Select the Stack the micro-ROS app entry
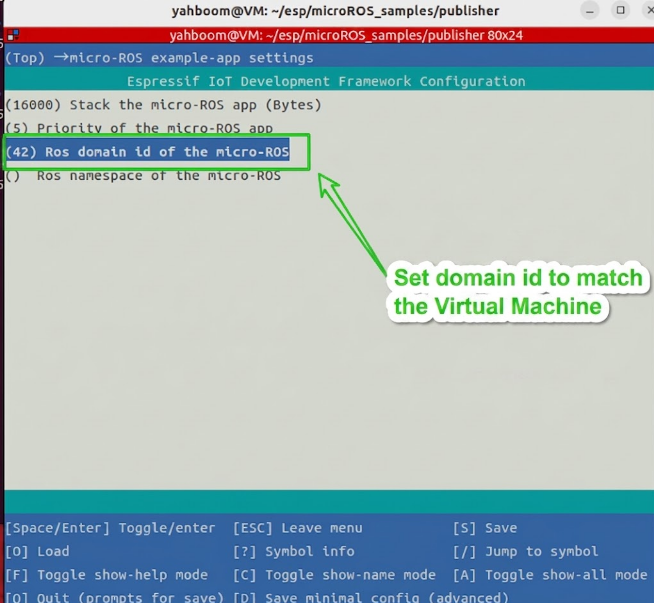Viewport: 654px width, 603px height. (163, 105)
